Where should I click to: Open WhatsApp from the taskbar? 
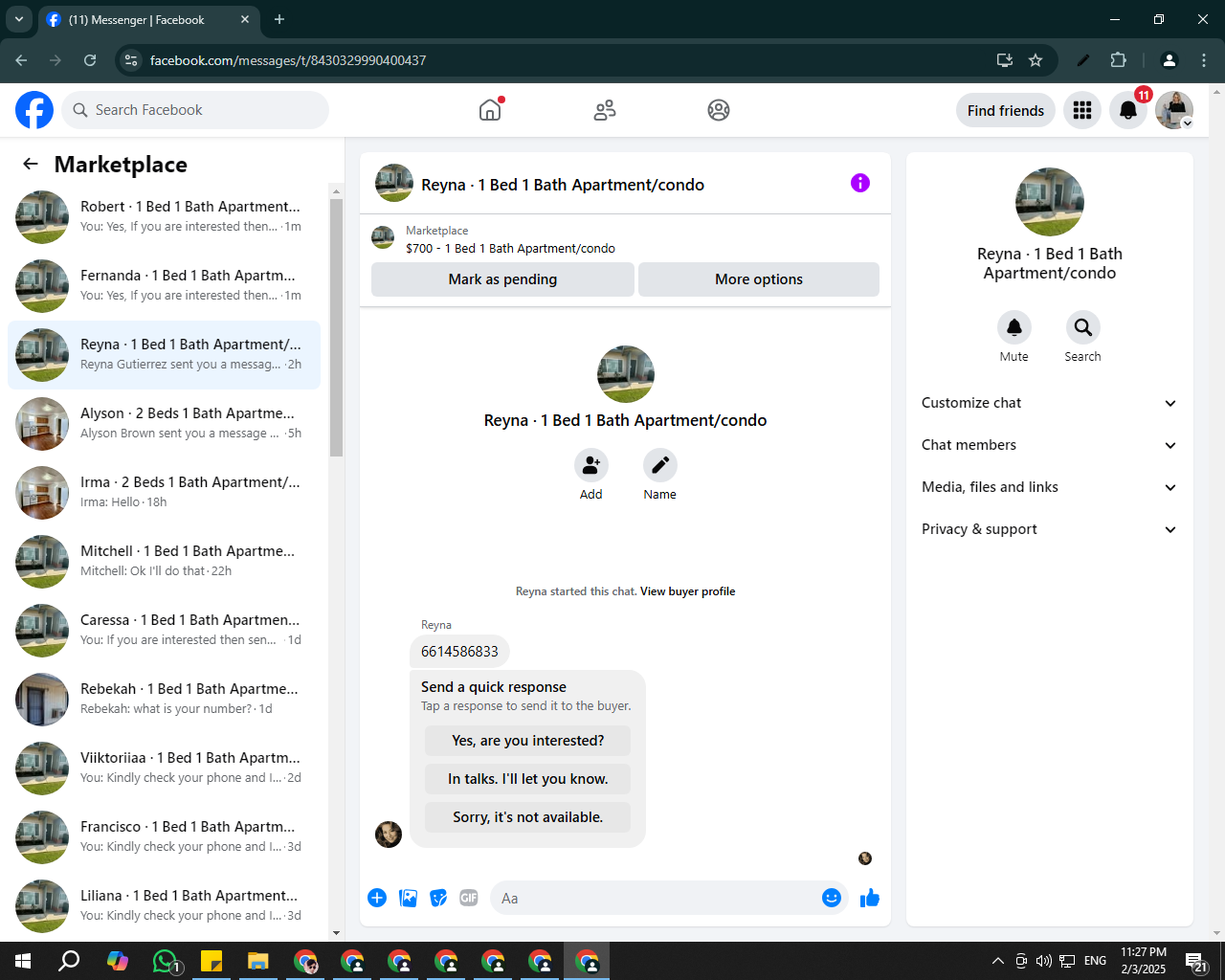(x=166, y=961)
